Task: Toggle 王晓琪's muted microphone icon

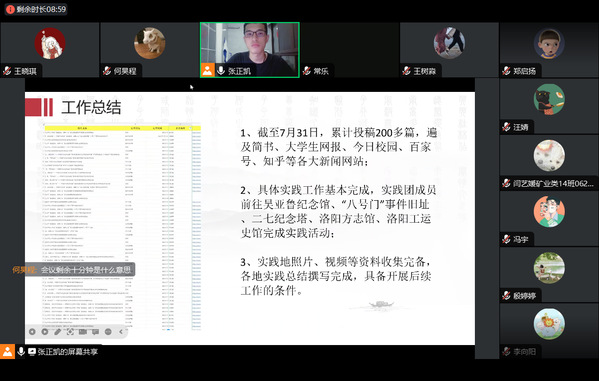Action: click(x=7, y=71)
